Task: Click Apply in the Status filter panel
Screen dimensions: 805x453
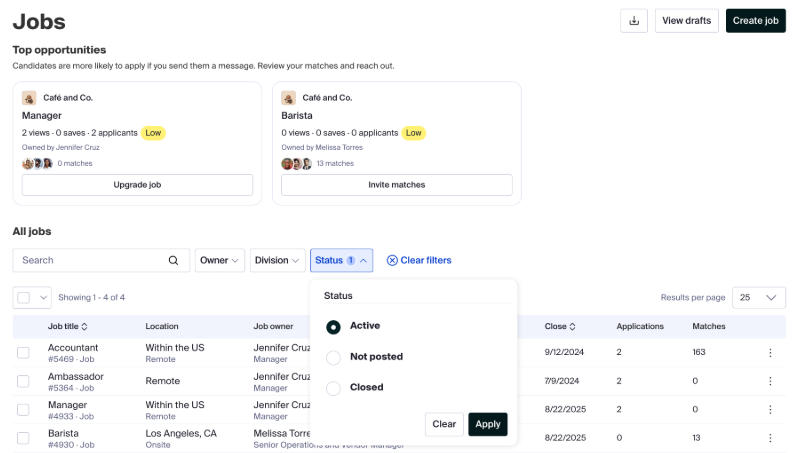Action: (x=488, y=424)
